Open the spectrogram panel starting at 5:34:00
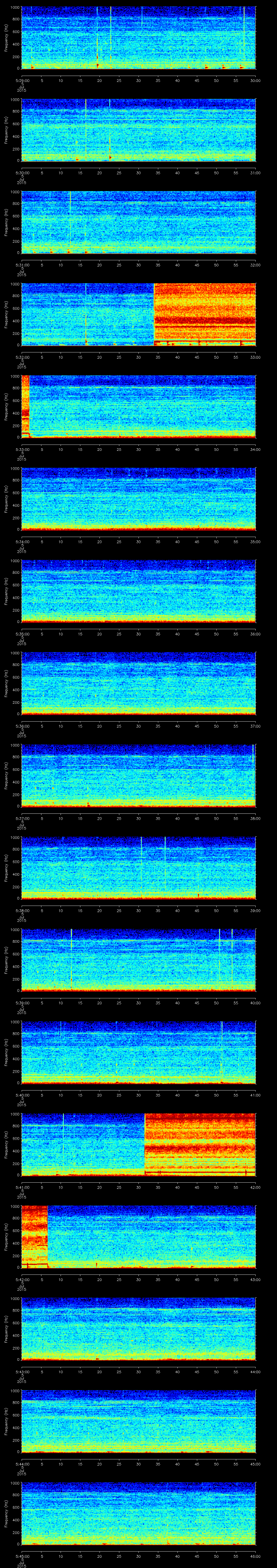Screen dimensions: 277x1568 [138, 498]
